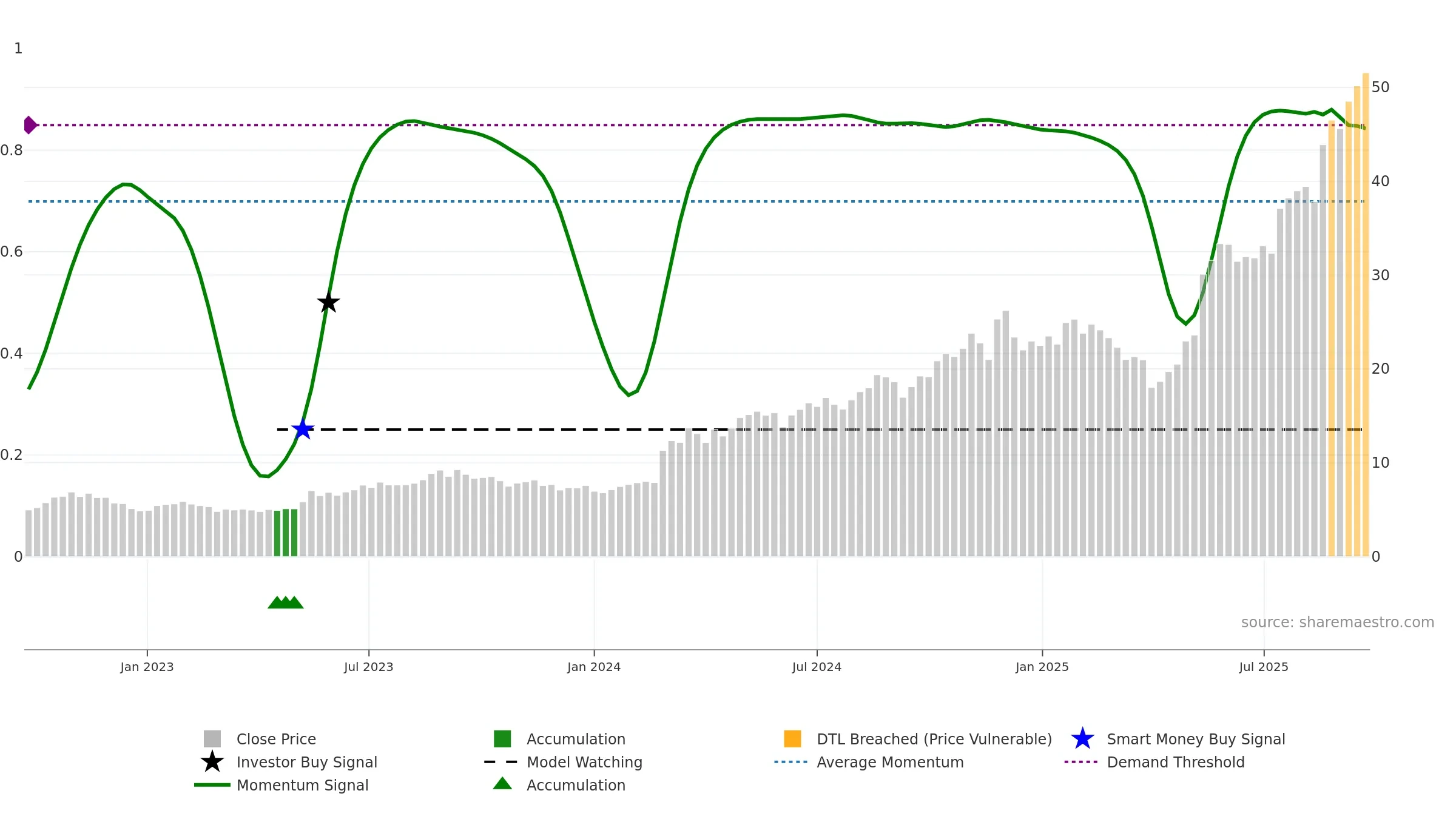Viewport: 1456px width, 819px height.
Task: Click the green accumulation bars on chart
Action: (x=286, y=533)
